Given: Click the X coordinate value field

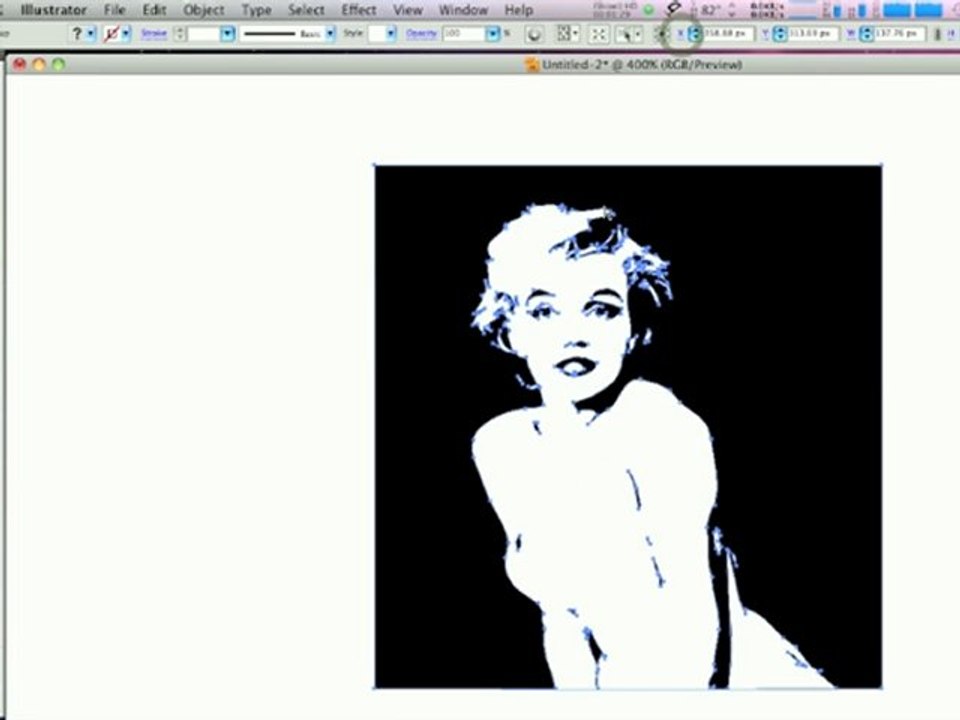Looking at the screenshot, I should (x=728, y=33).
